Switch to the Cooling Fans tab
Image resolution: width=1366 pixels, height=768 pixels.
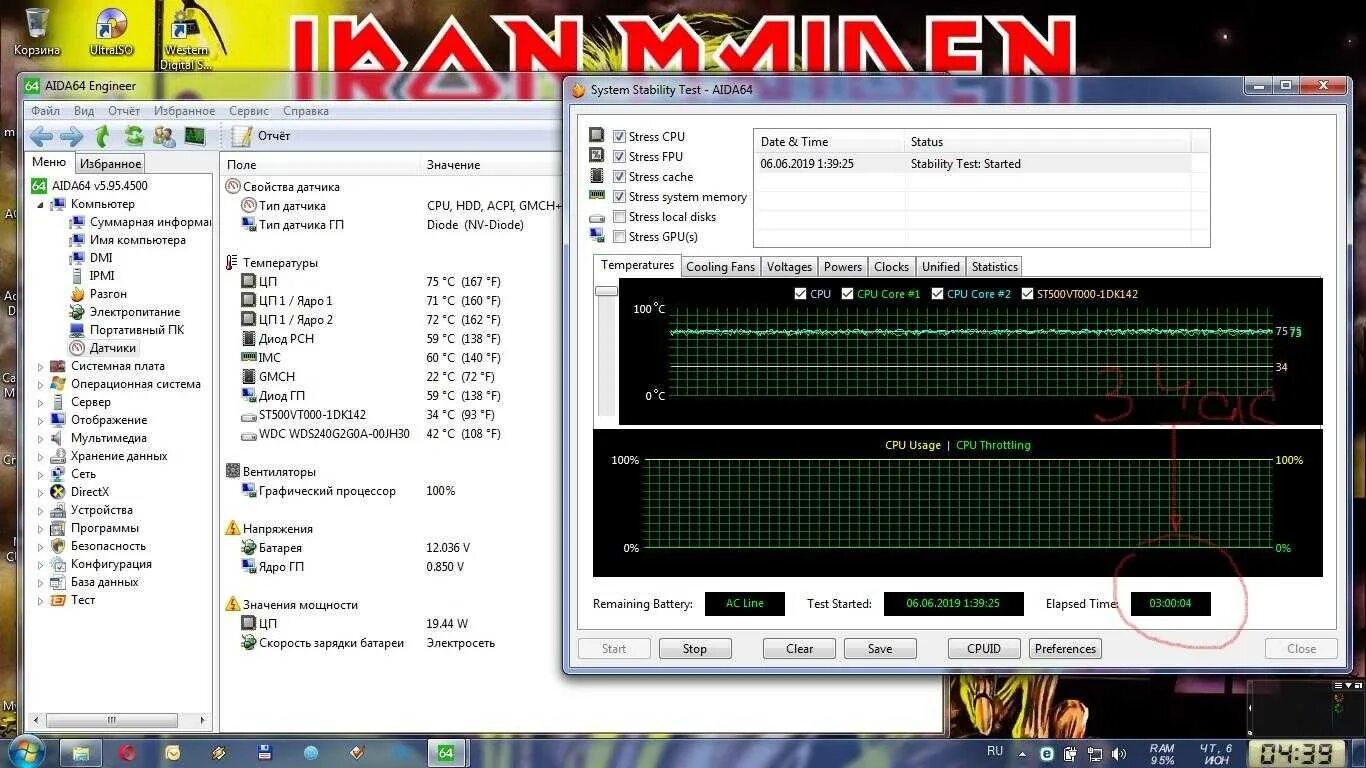[x=720, y=267]
